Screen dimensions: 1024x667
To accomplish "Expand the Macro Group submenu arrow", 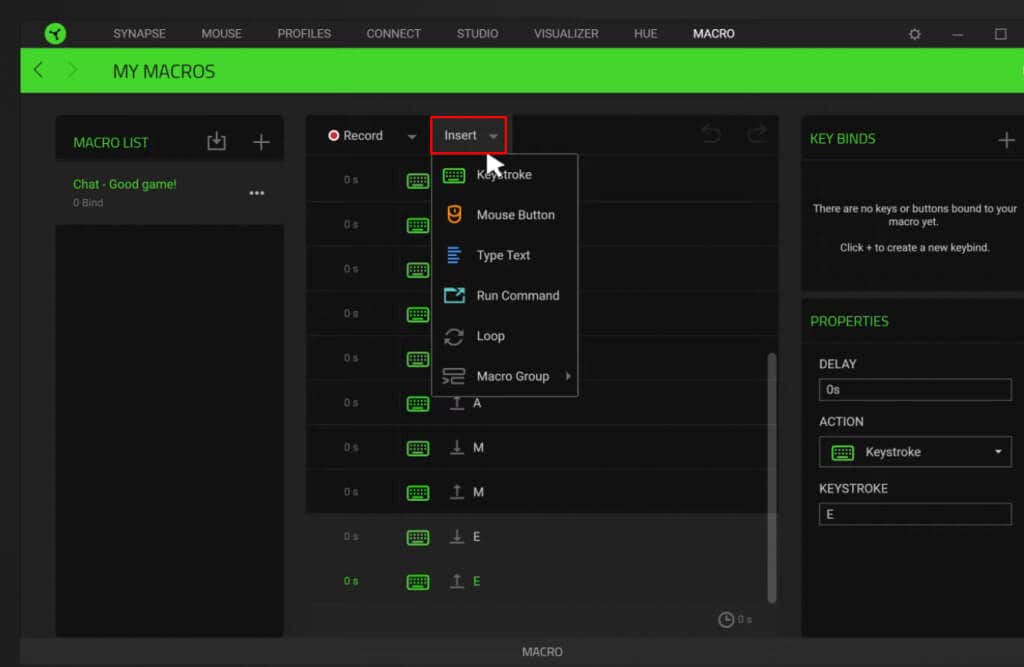I will click(x=568, y=376).
